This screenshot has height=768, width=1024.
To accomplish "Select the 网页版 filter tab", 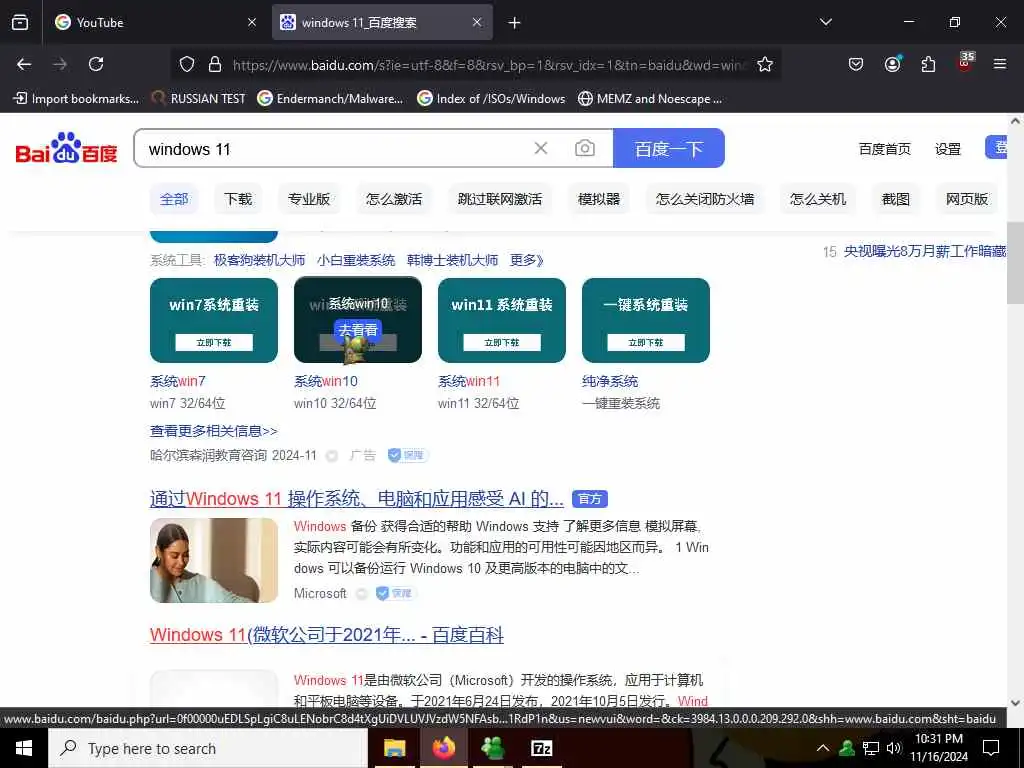I will (967, 199).
